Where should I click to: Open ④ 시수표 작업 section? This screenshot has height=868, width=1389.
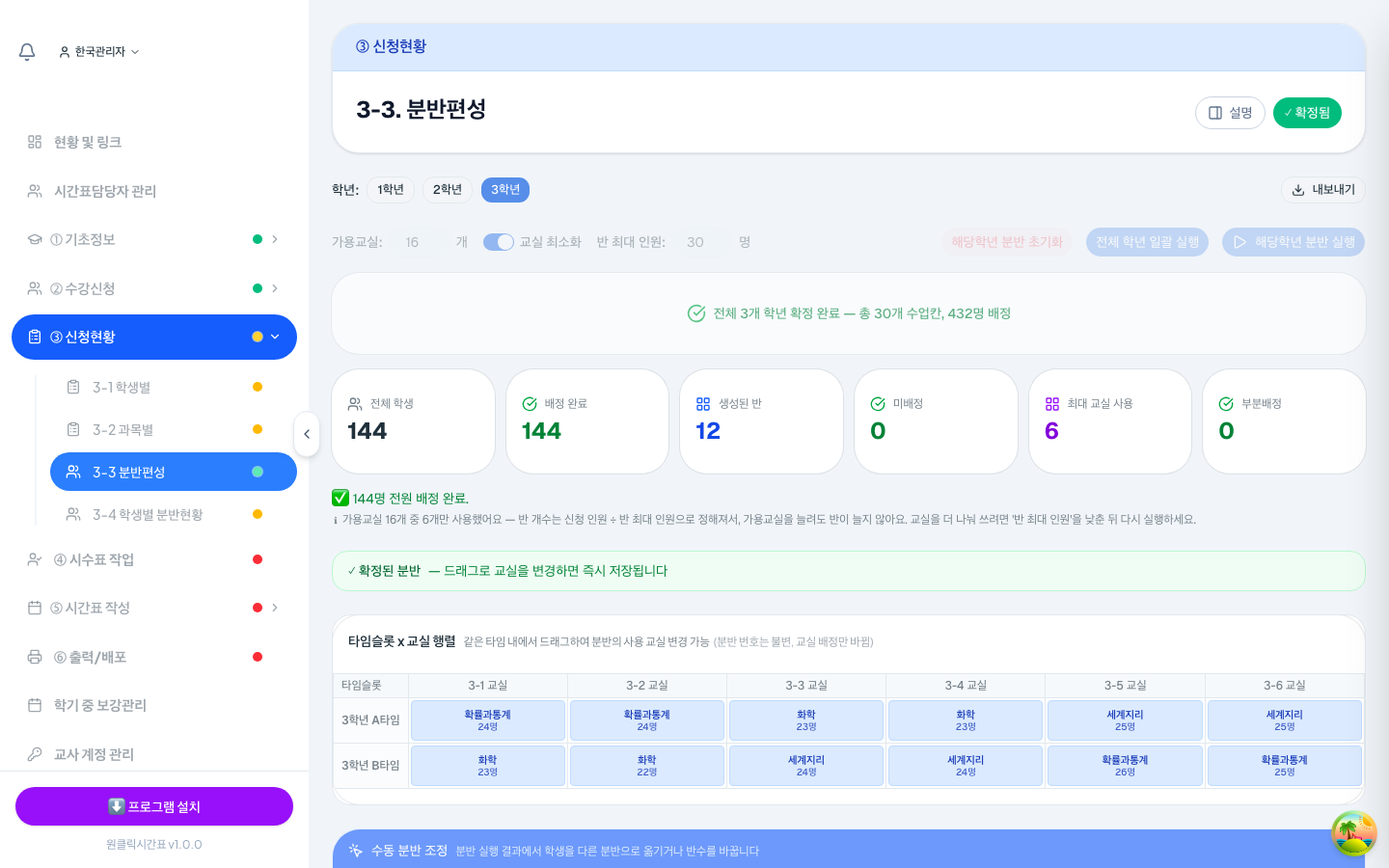[154, 559]
